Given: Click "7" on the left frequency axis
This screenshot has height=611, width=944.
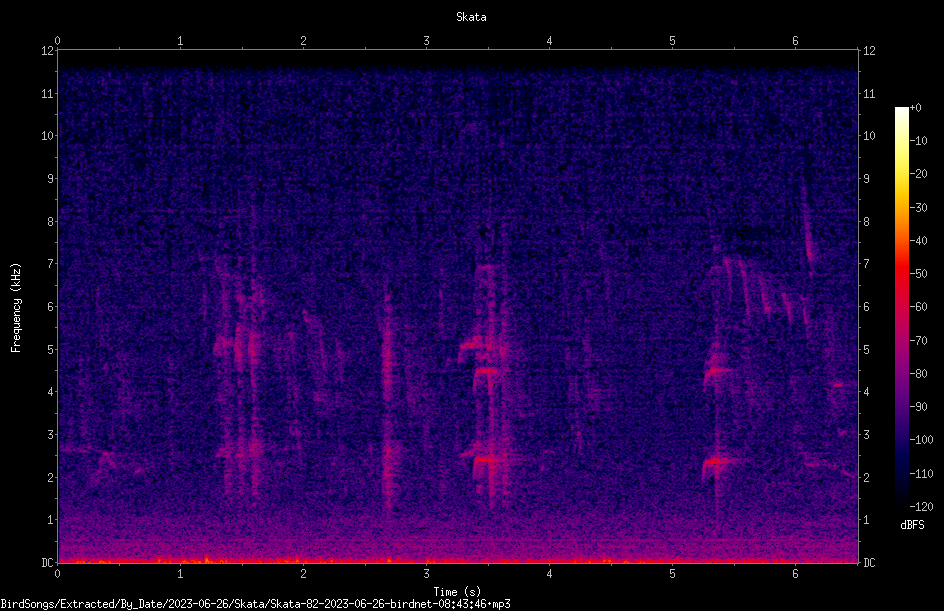Looking at the screenshot, I should [x=50, y=264].
